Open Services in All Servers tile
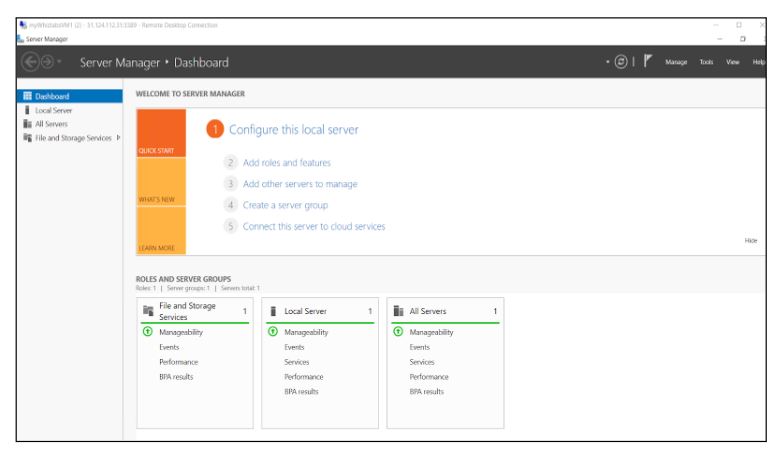This screenshot has width=783, height=458. click(x=422, y=362)
